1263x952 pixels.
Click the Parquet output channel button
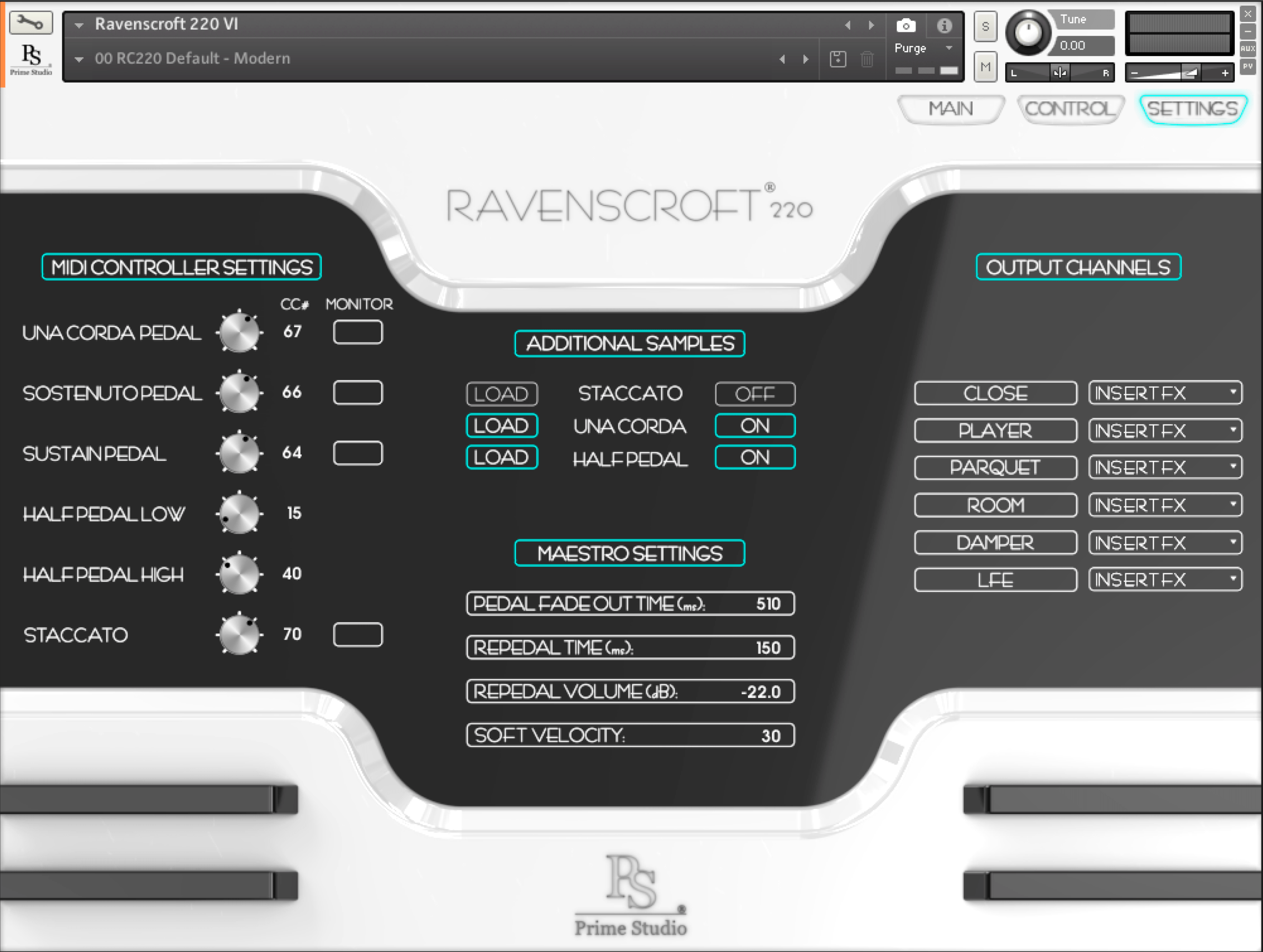click(x=995, y=468)
